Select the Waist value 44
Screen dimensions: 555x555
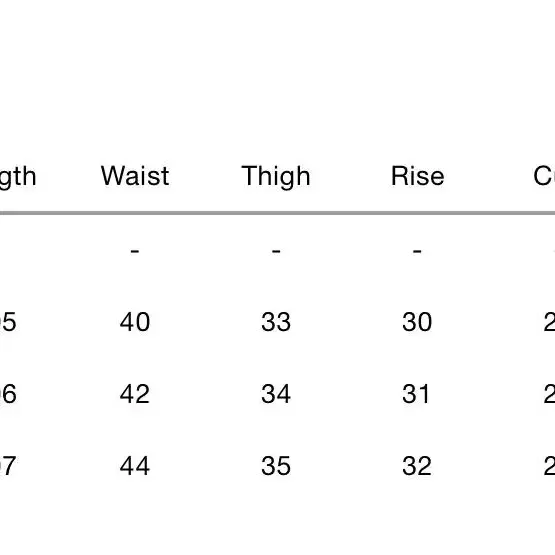click(x=135, y=466)
